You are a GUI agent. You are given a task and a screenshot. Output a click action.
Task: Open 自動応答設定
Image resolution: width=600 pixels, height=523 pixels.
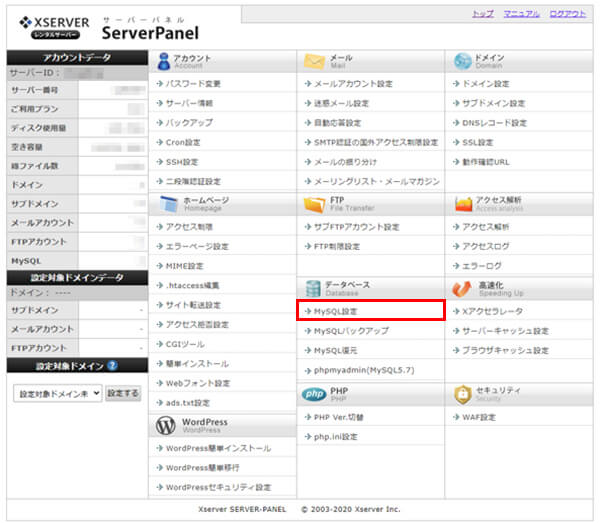(x=337, y=123)
